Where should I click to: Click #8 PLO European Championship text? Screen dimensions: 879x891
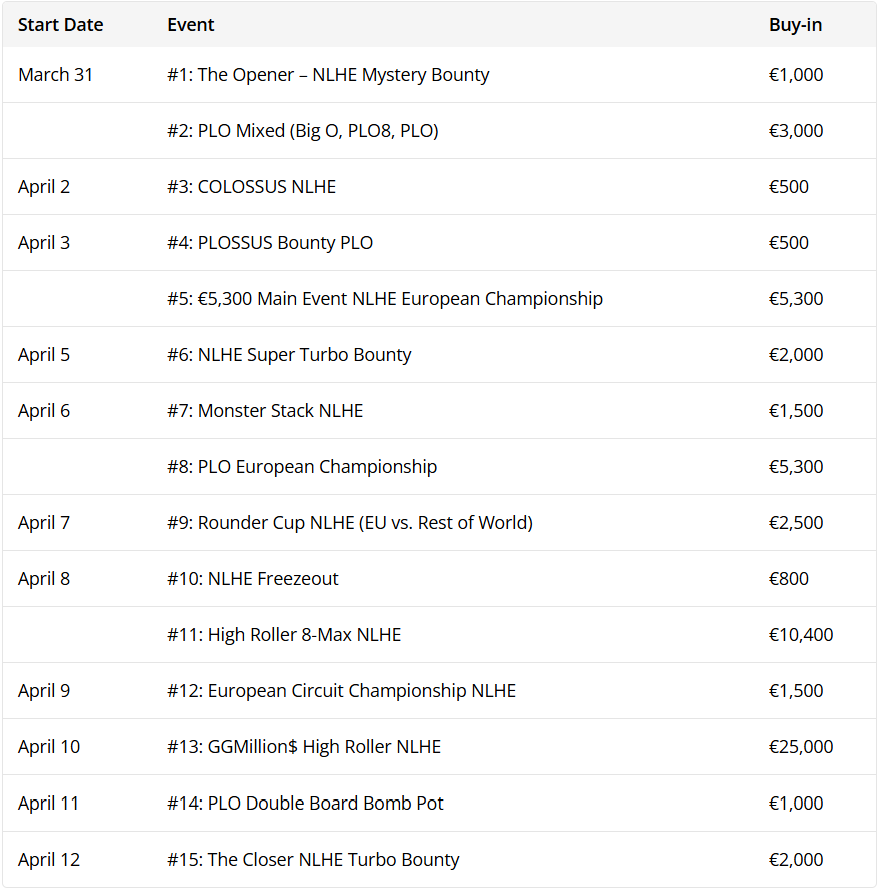coord(302,467)
